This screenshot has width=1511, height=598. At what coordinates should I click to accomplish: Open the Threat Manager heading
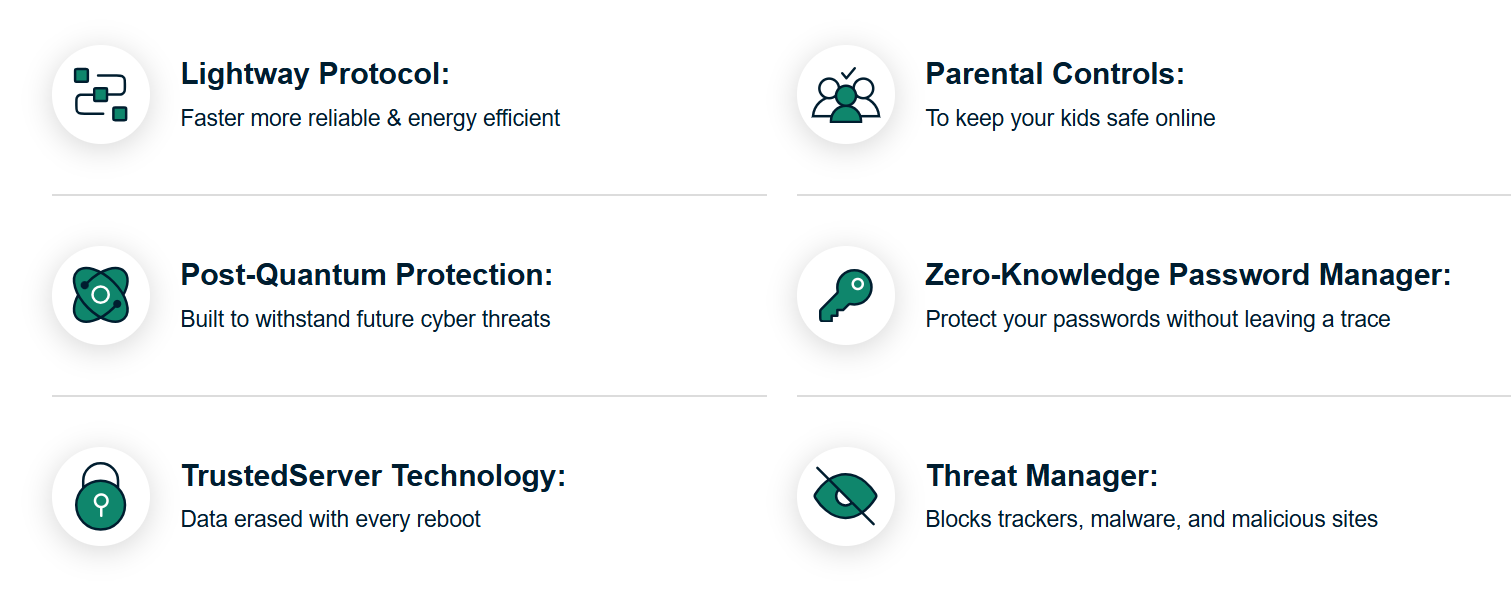[x=1041, y=476]
